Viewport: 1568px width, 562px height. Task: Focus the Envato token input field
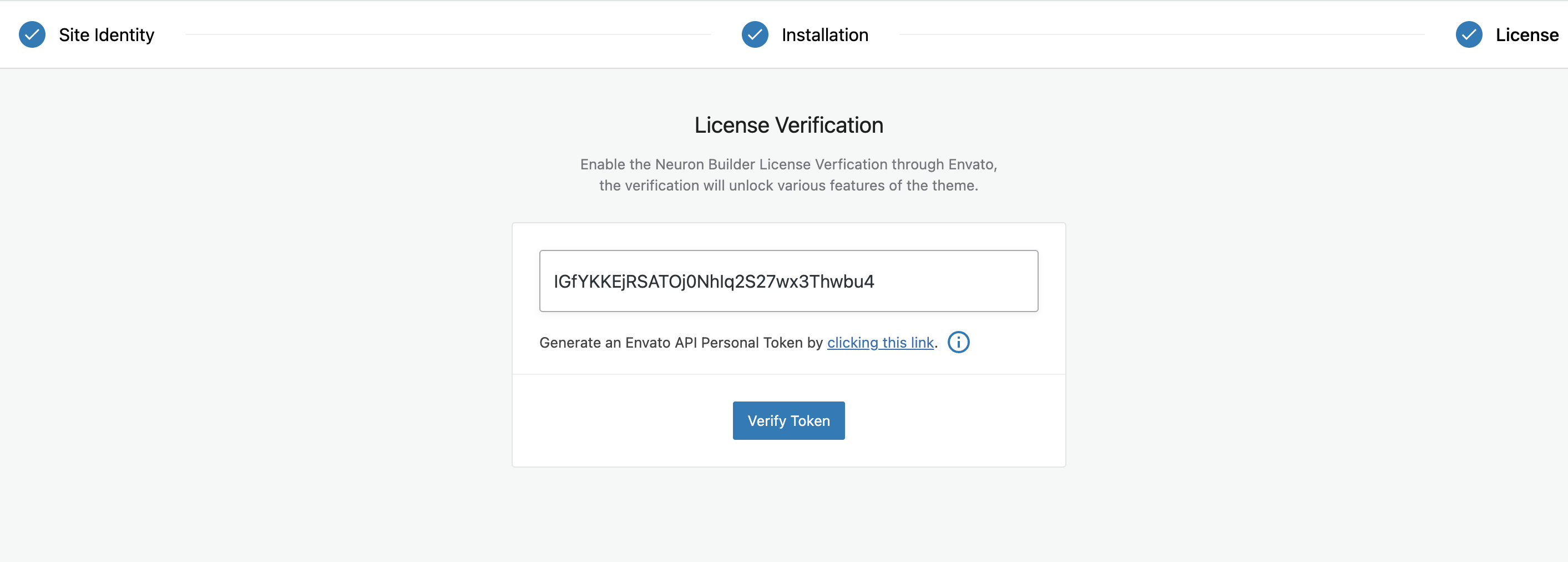click(788, 281)
